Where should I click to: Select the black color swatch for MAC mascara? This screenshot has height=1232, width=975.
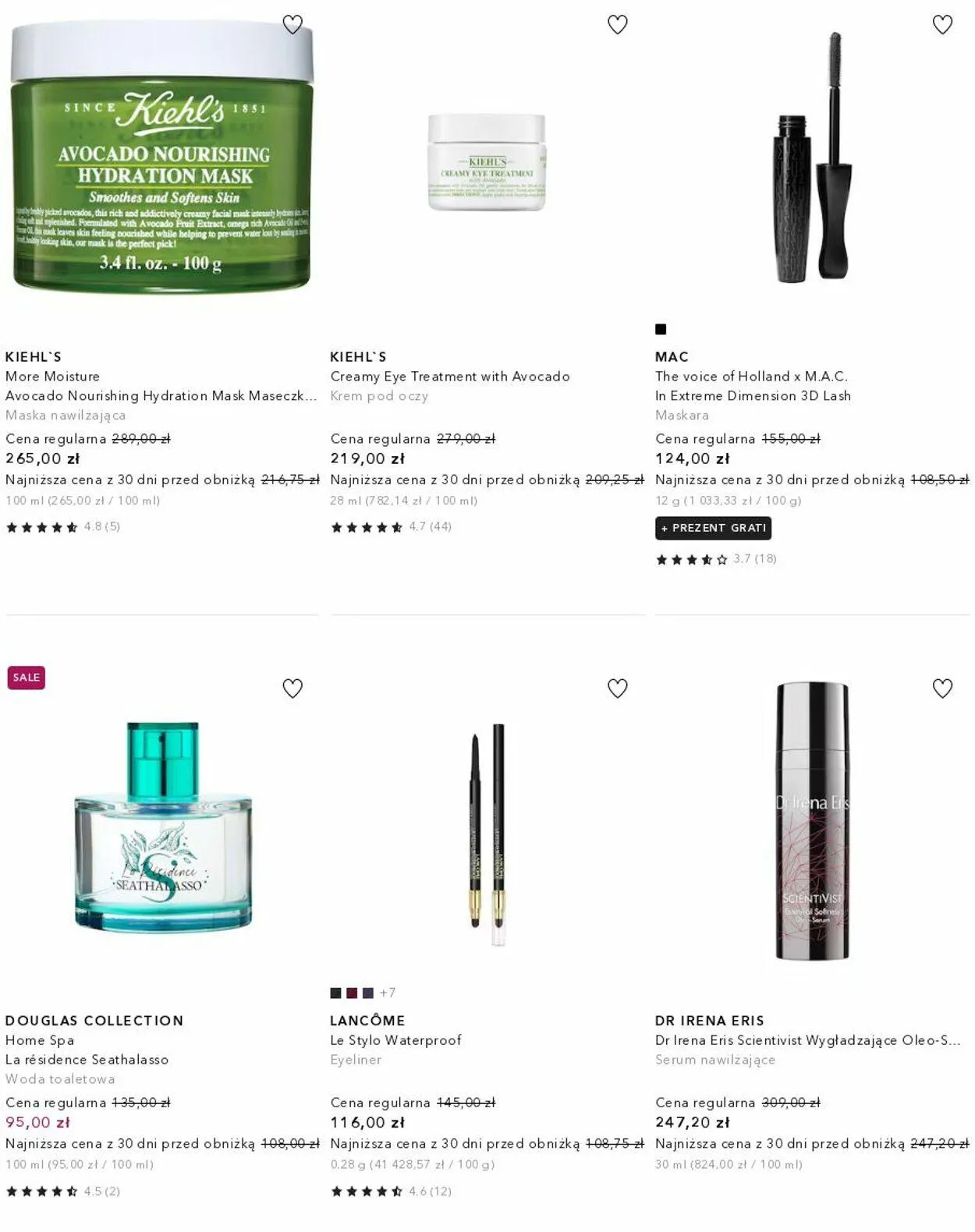point(661,329)
